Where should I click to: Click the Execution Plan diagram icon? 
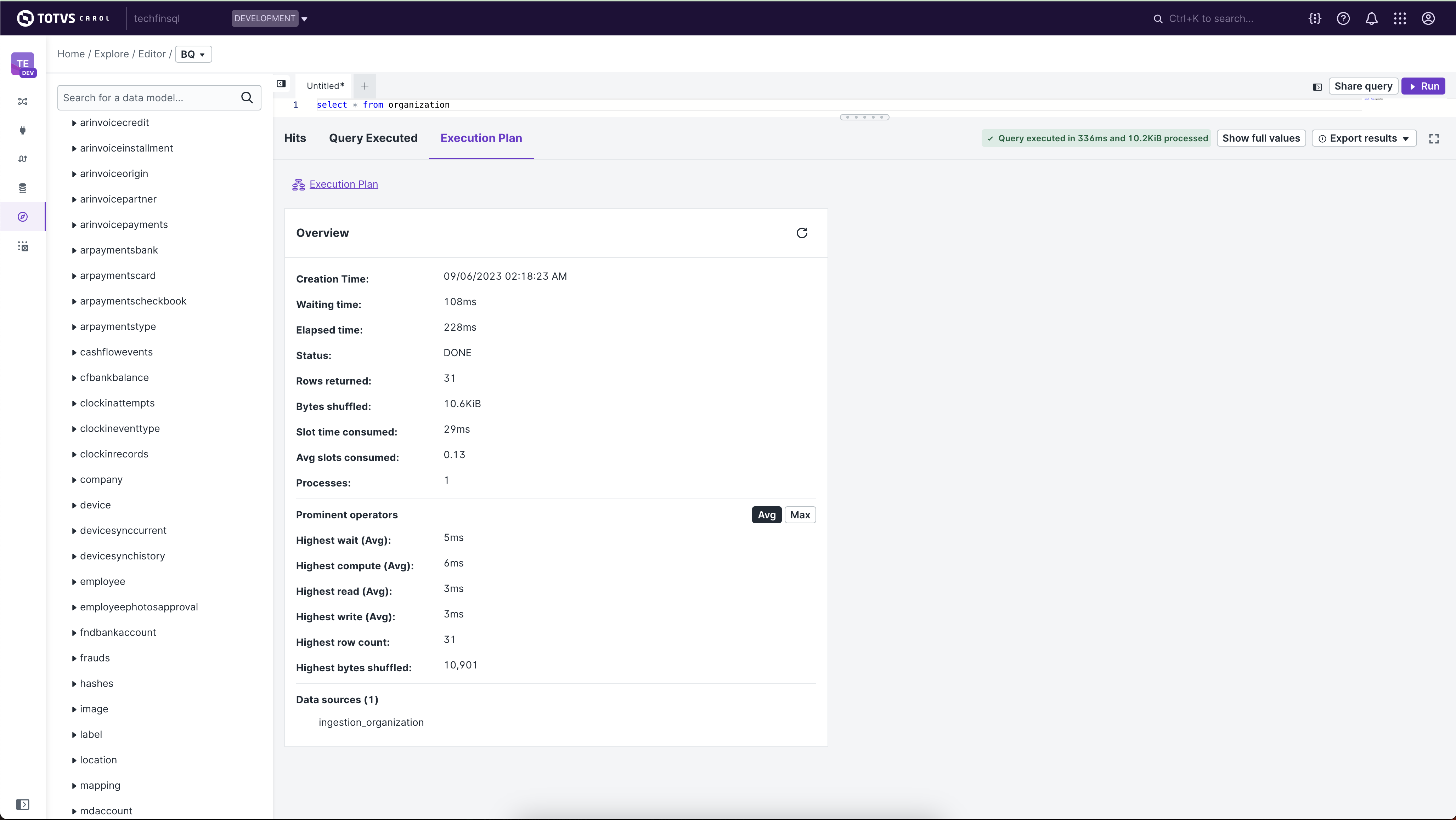click(x=298, y=185)
